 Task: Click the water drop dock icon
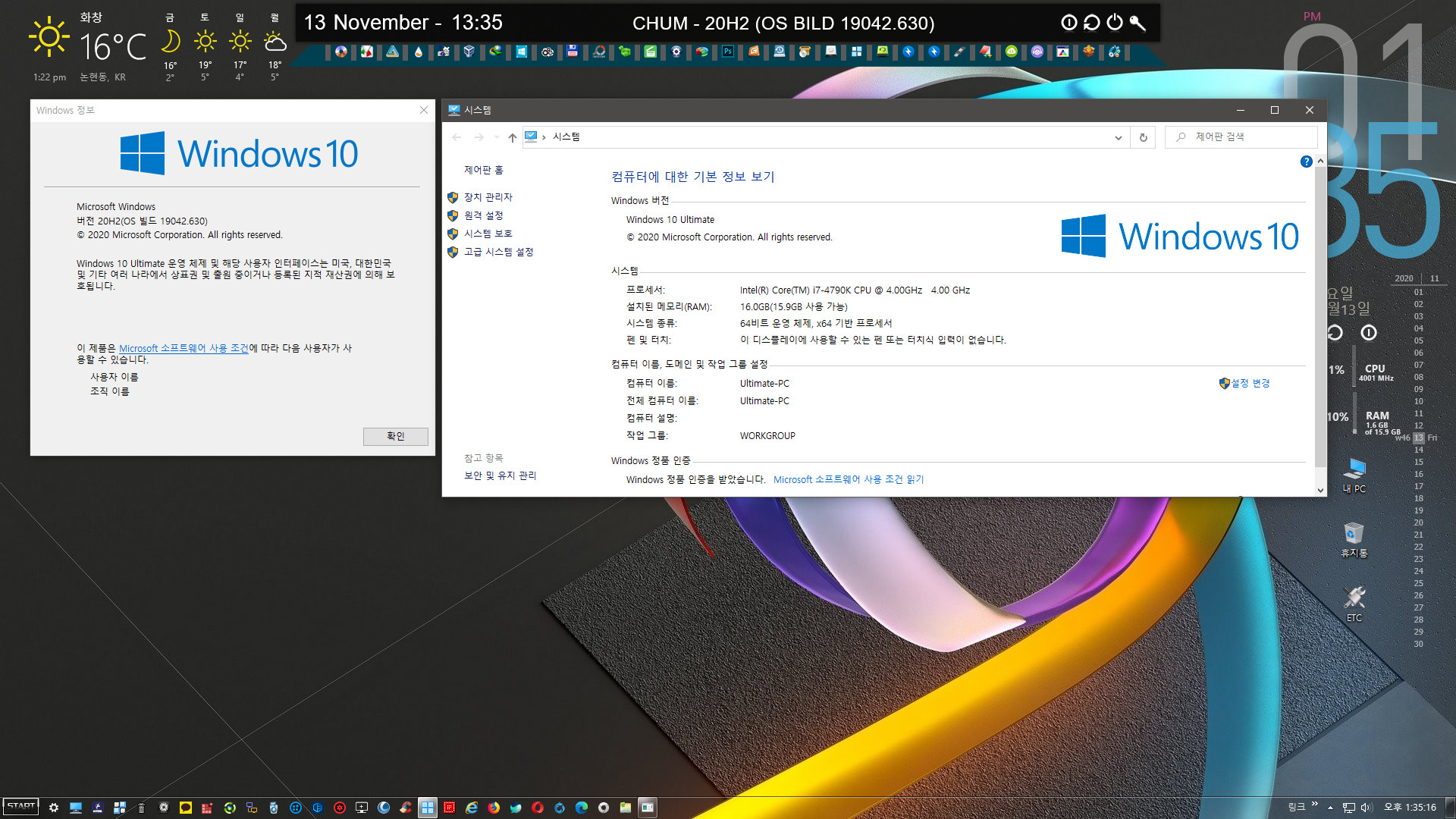418,52
